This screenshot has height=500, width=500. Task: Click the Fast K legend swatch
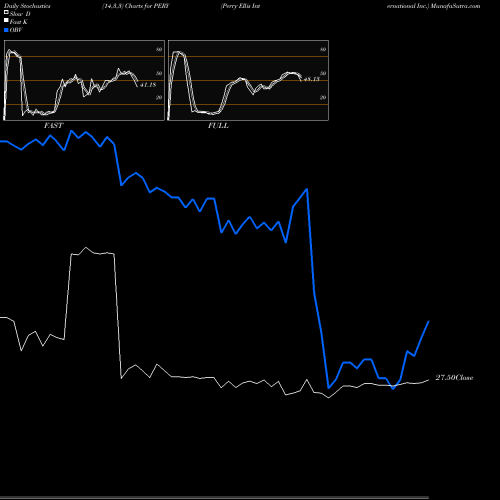click(x=6, y=21)
